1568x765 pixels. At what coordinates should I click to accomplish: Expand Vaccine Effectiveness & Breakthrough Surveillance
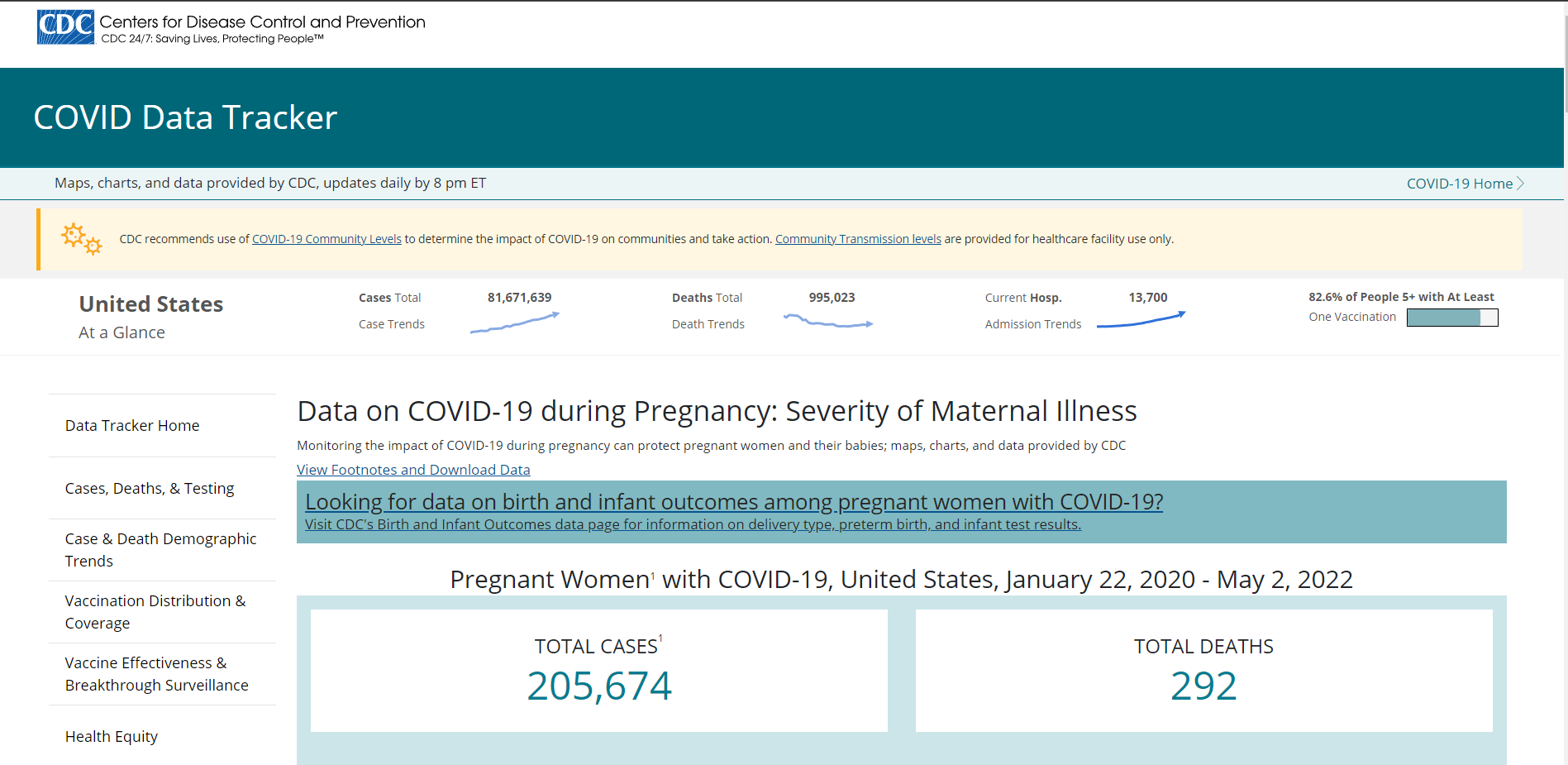[156, 674]
